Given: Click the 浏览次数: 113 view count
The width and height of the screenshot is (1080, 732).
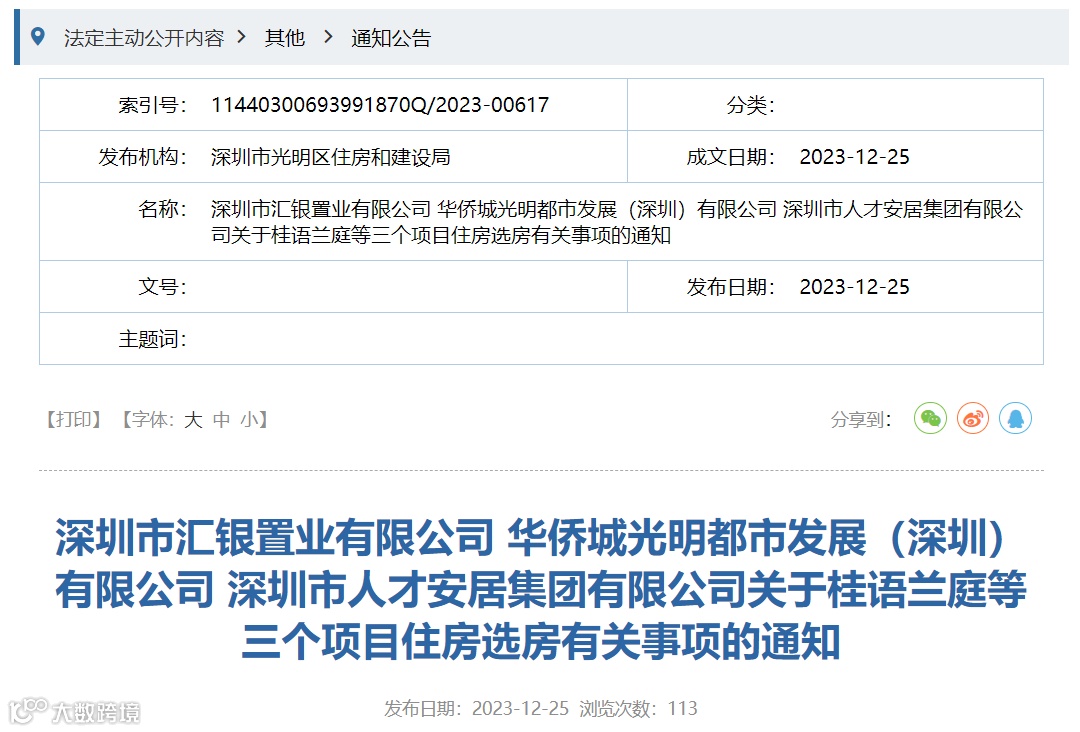Looking at the screenshot, I should click(x=638, y=708).
